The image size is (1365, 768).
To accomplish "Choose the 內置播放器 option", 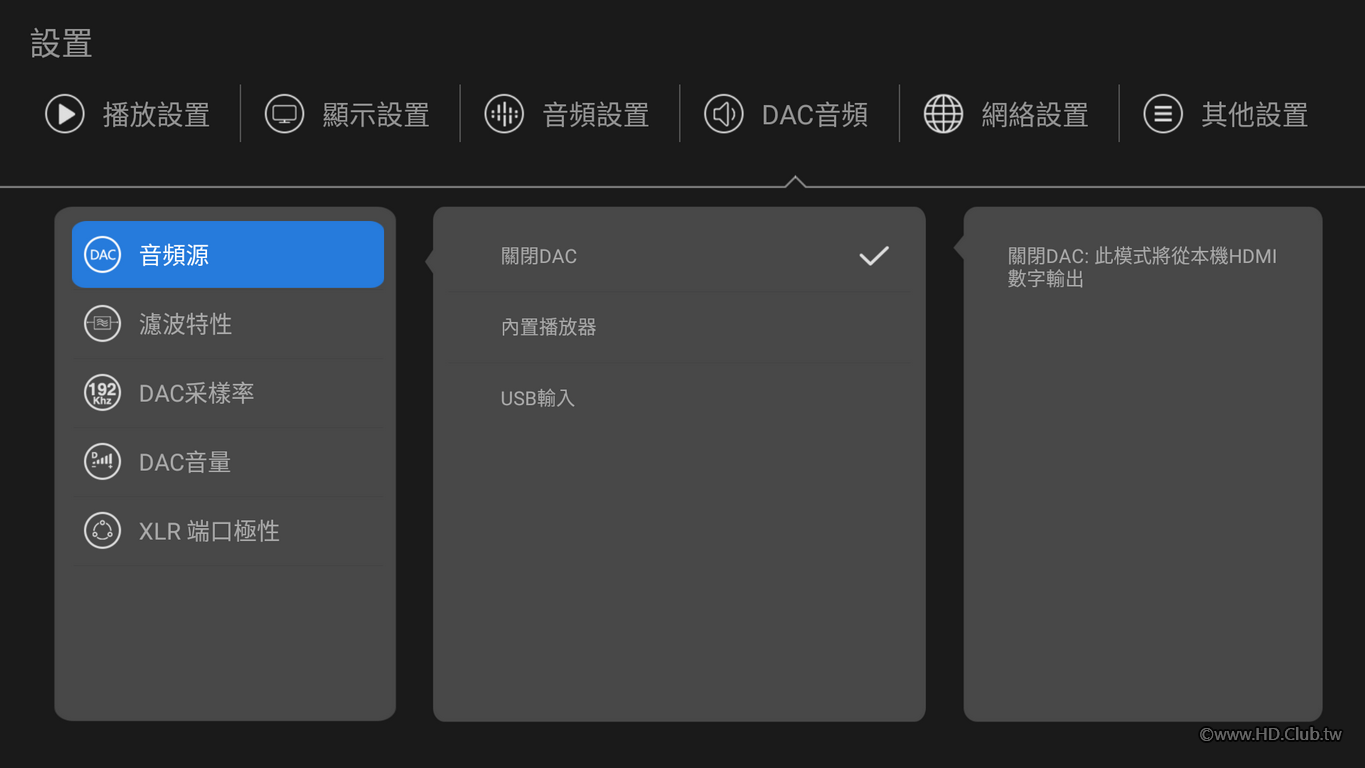I will (679, 327).
